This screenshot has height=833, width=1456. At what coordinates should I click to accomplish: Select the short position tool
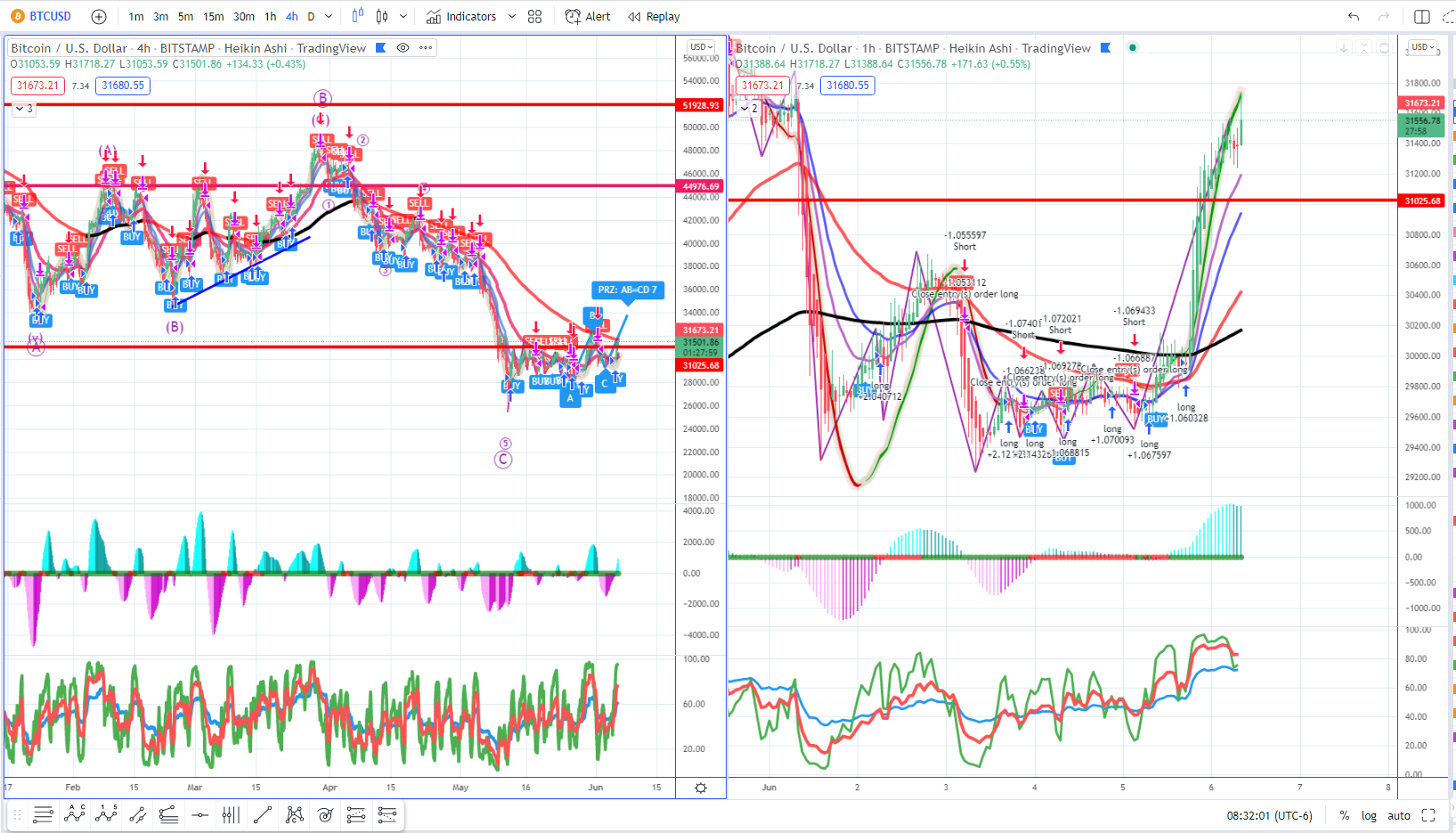(387, 814)
